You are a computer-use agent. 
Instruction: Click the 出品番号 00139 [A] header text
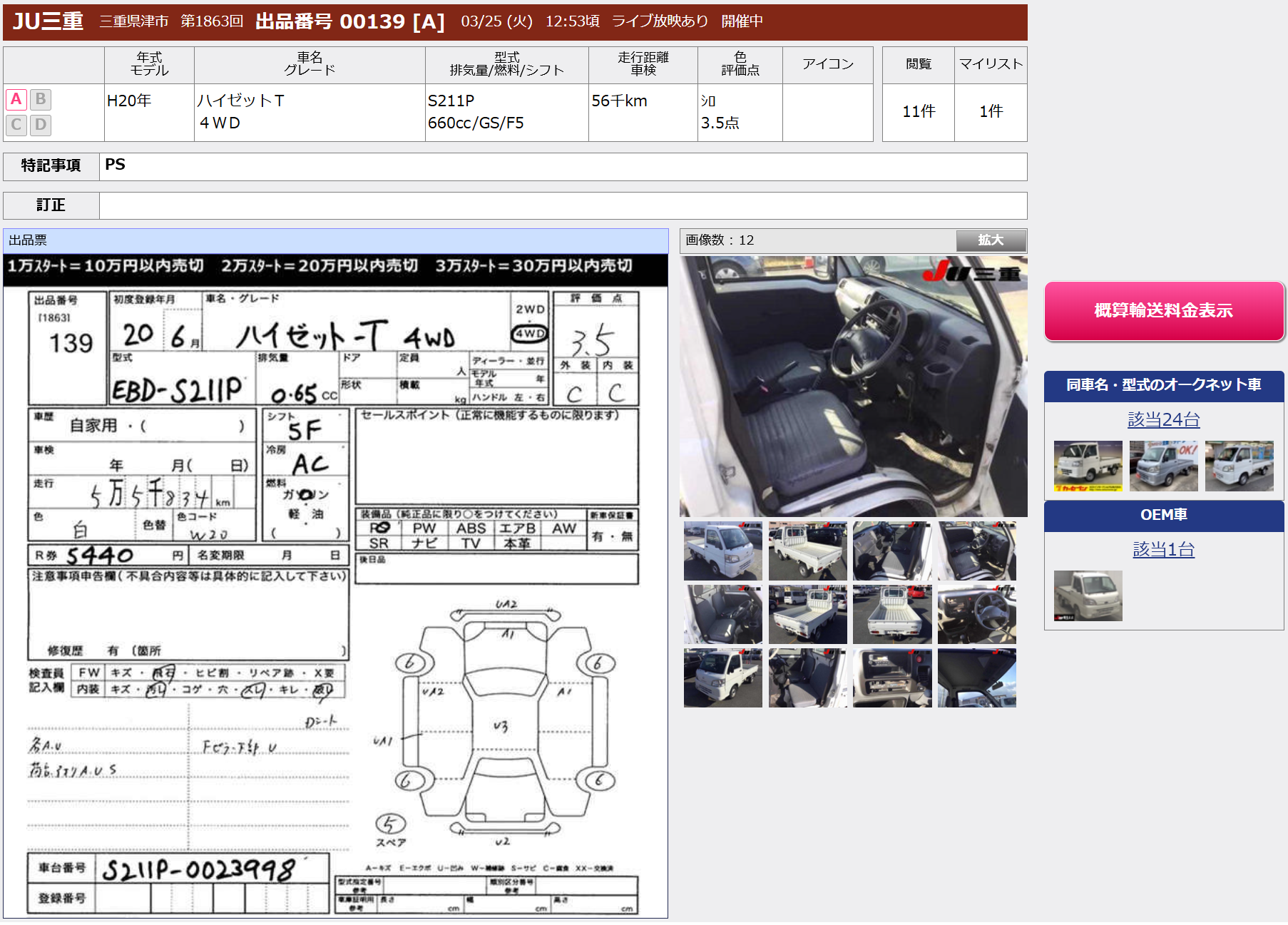(349, 21)
